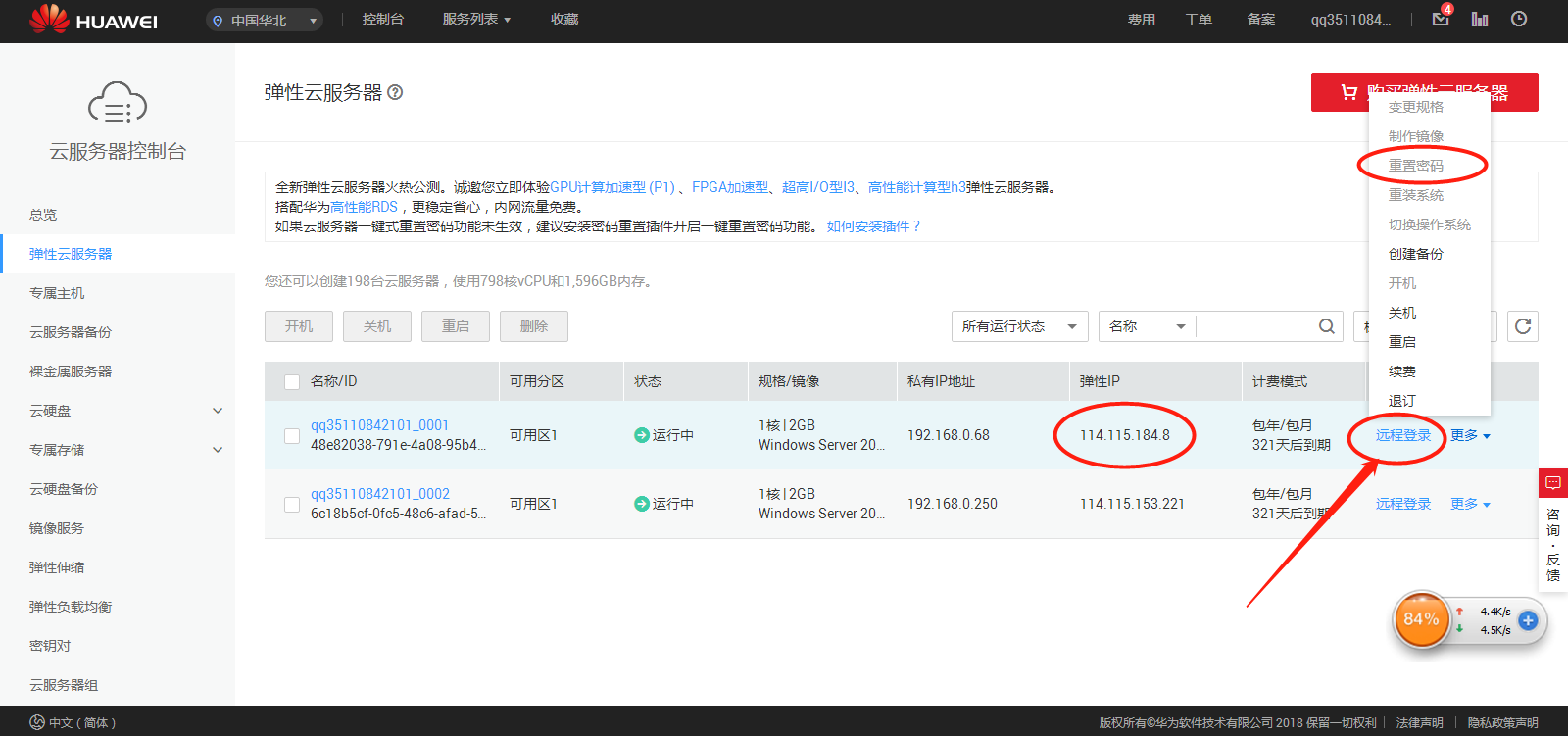
Task: Click the 删除 toolbar button
Action: click(x=534, y=326)
